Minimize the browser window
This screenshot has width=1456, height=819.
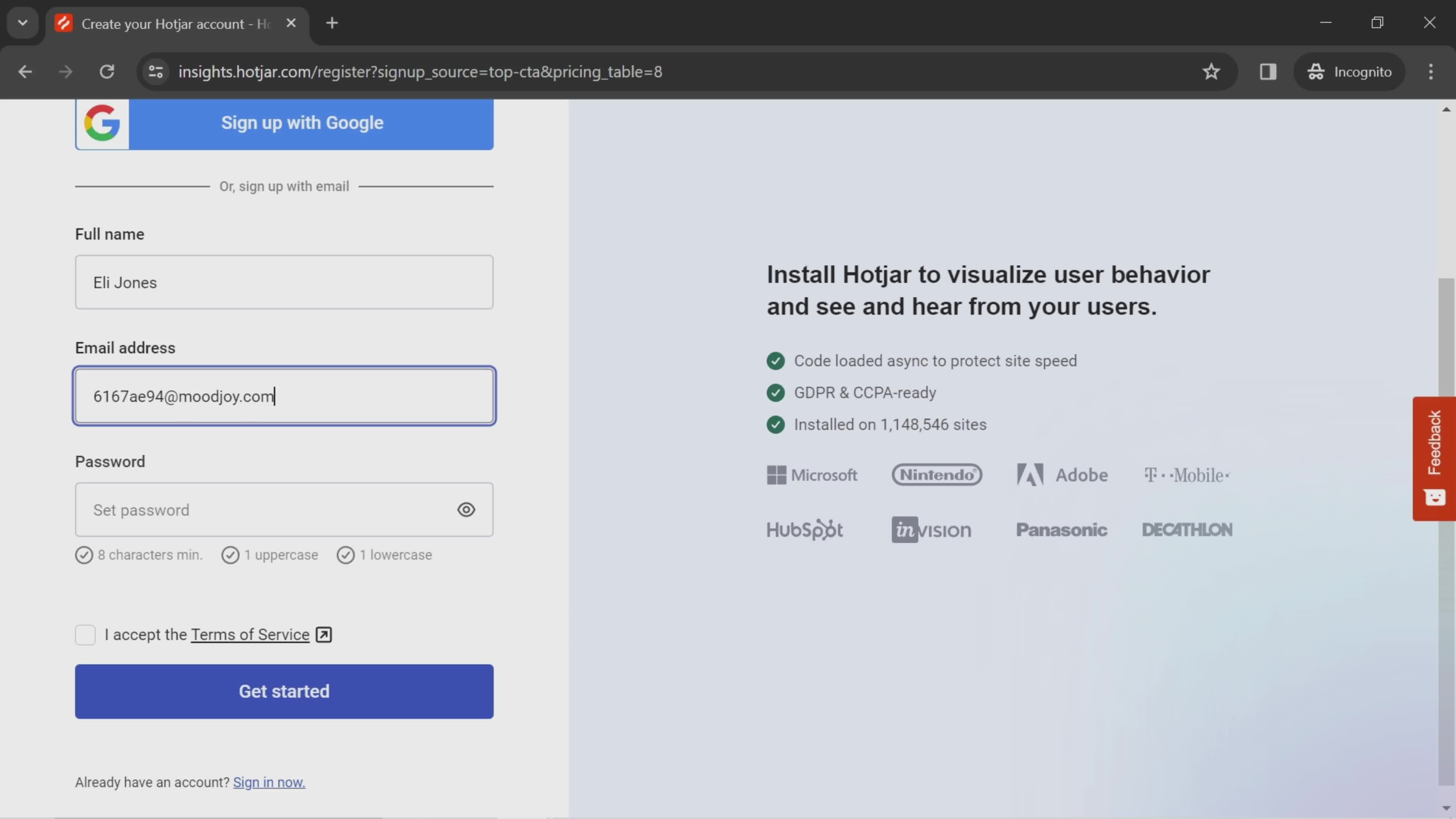1326,23
